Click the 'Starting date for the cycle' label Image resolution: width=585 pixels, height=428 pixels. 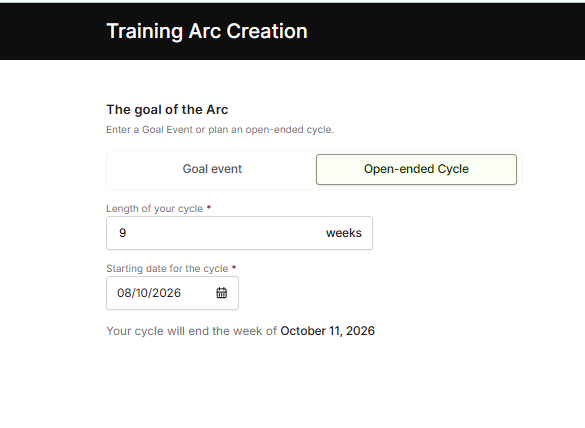tap(167, 268)
